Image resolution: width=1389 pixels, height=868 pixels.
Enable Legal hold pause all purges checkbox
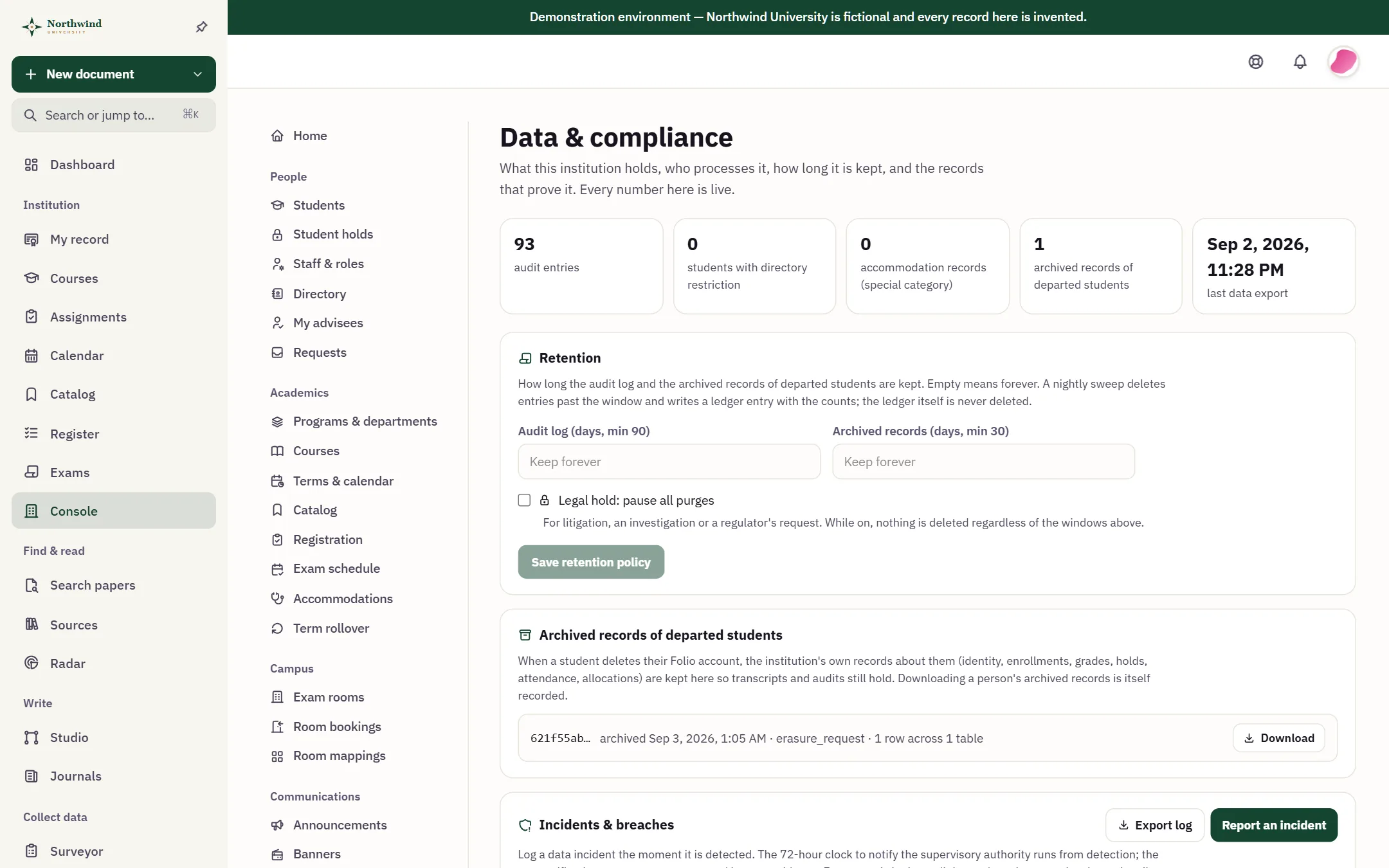coord(524,500)
